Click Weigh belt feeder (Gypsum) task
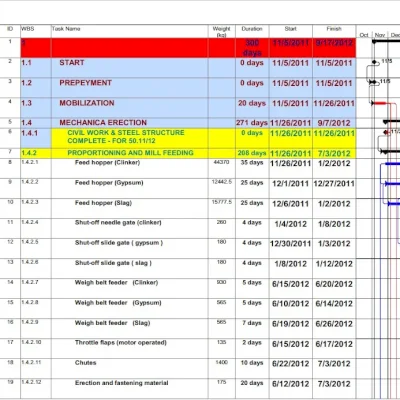The width and height of the screenshot is (400, 400). [118, 303]
